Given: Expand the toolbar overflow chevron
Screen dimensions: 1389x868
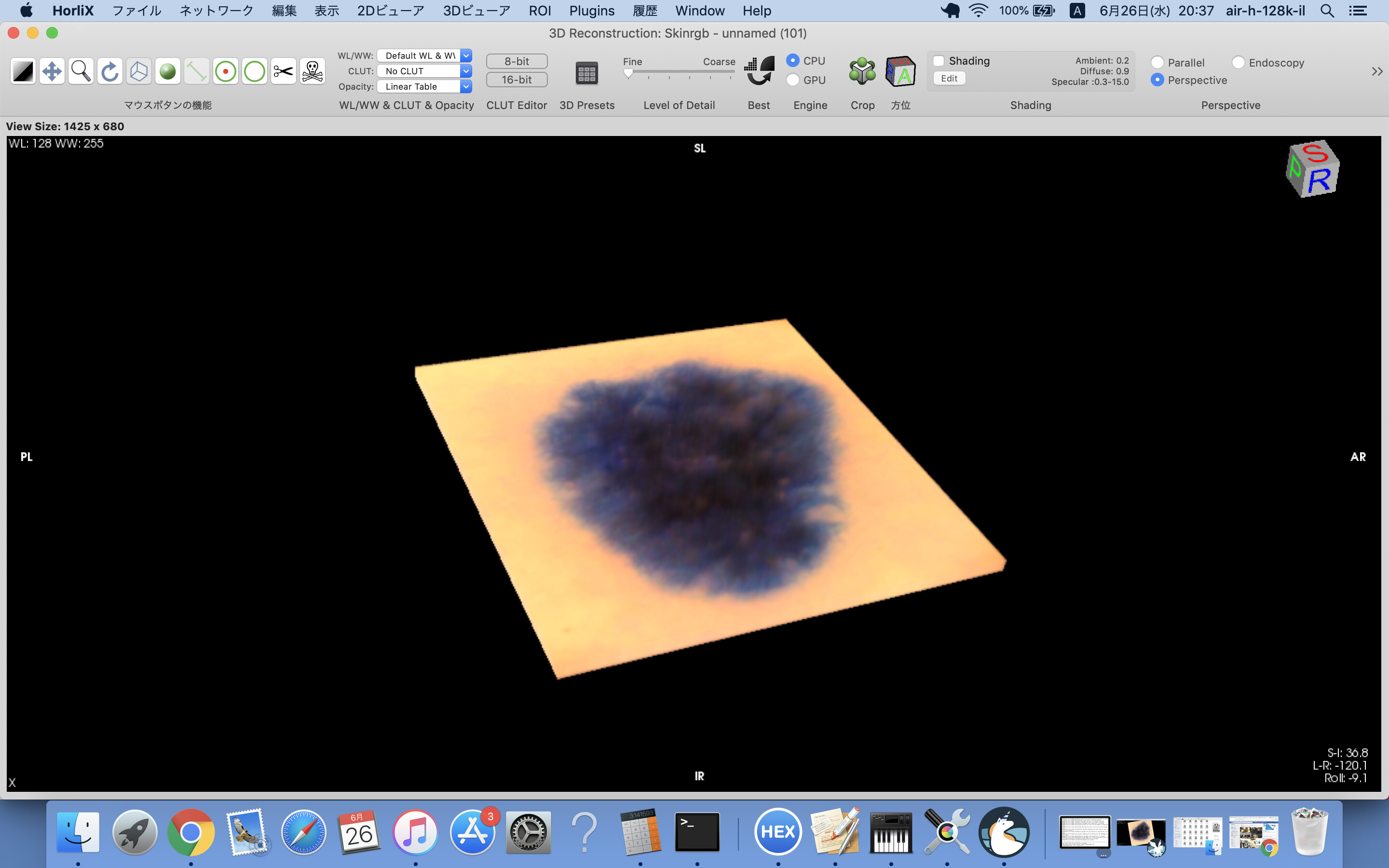Looking at the screenshot, I should click(1376, 72).
